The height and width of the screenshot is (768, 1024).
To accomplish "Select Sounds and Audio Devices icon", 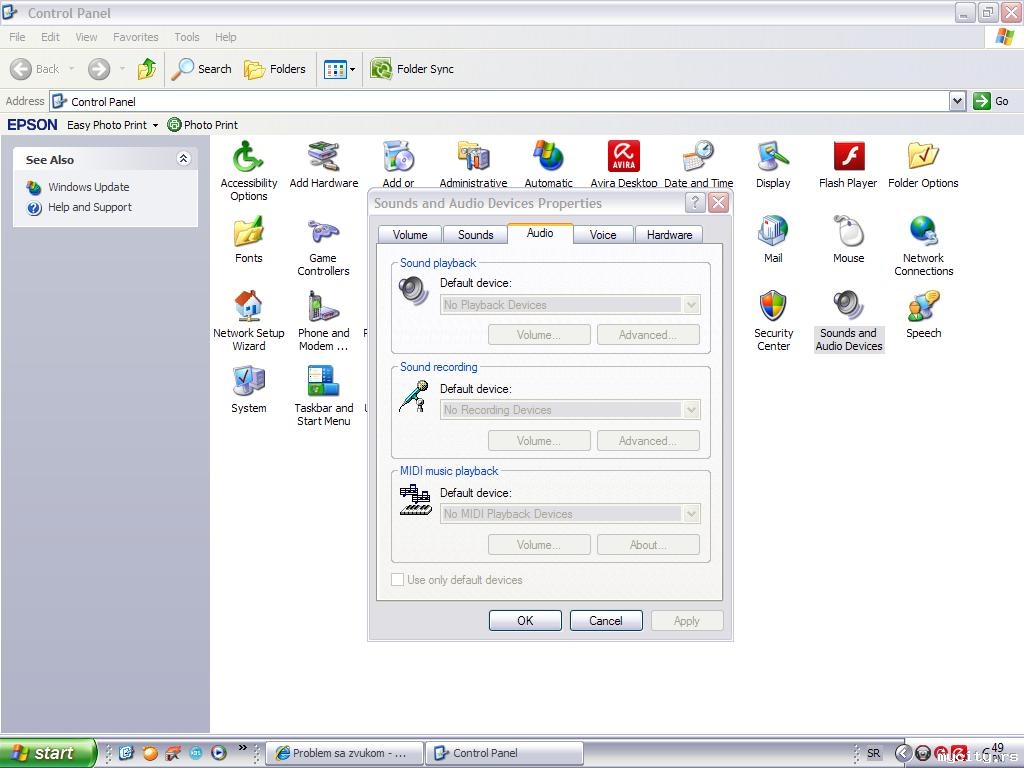I will point(848,321).
